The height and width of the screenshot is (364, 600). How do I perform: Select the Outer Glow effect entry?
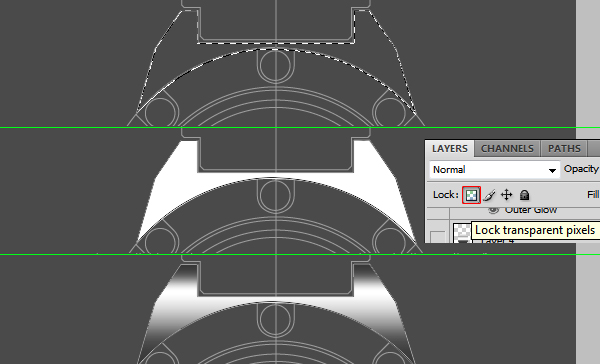[530, 210]
